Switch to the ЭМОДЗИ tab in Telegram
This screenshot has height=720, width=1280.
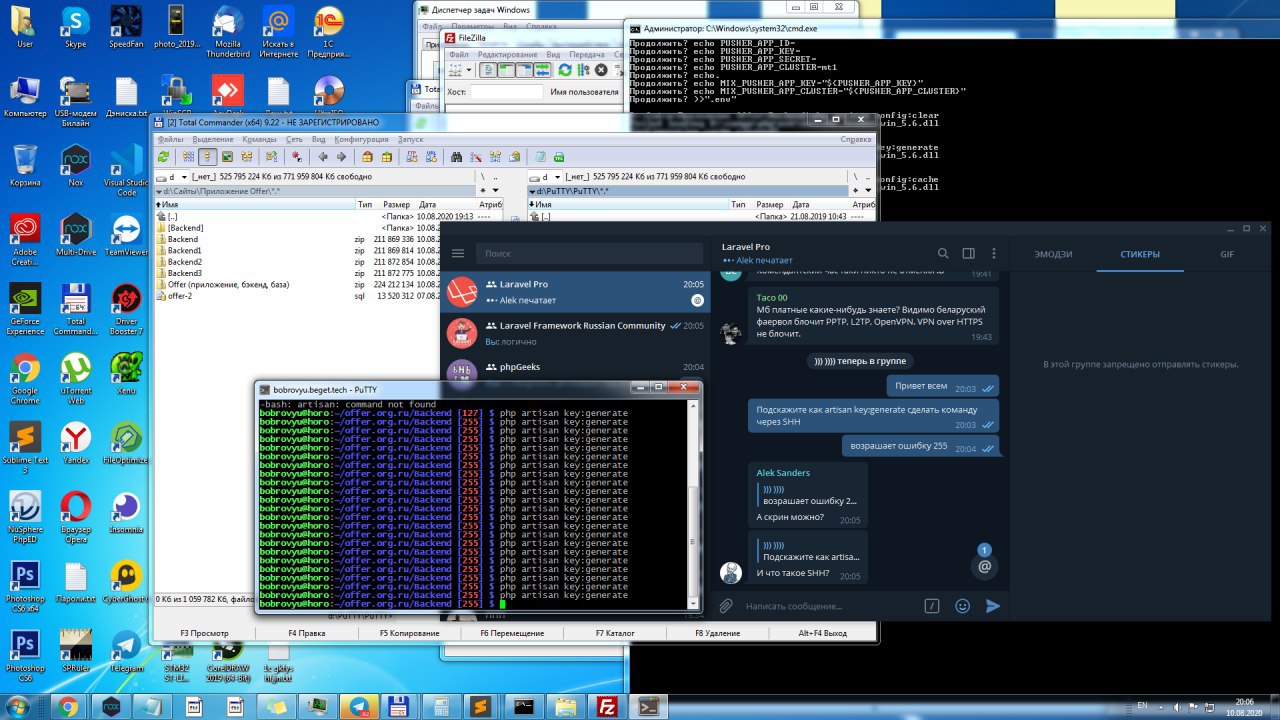point(1055,254)
